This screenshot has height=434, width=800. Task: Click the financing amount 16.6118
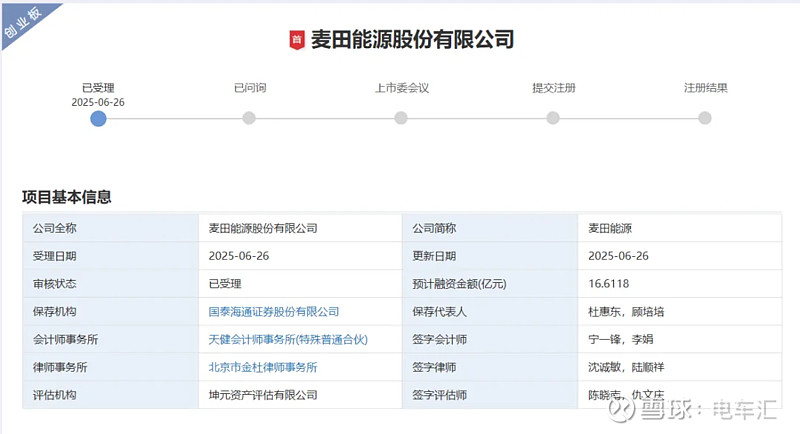click(x=609, y=284)
